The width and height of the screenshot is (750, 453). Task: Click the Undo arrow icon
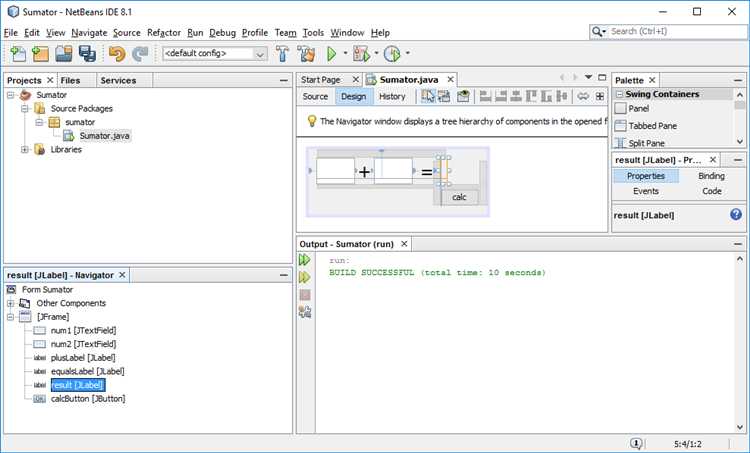click(117, 54)
